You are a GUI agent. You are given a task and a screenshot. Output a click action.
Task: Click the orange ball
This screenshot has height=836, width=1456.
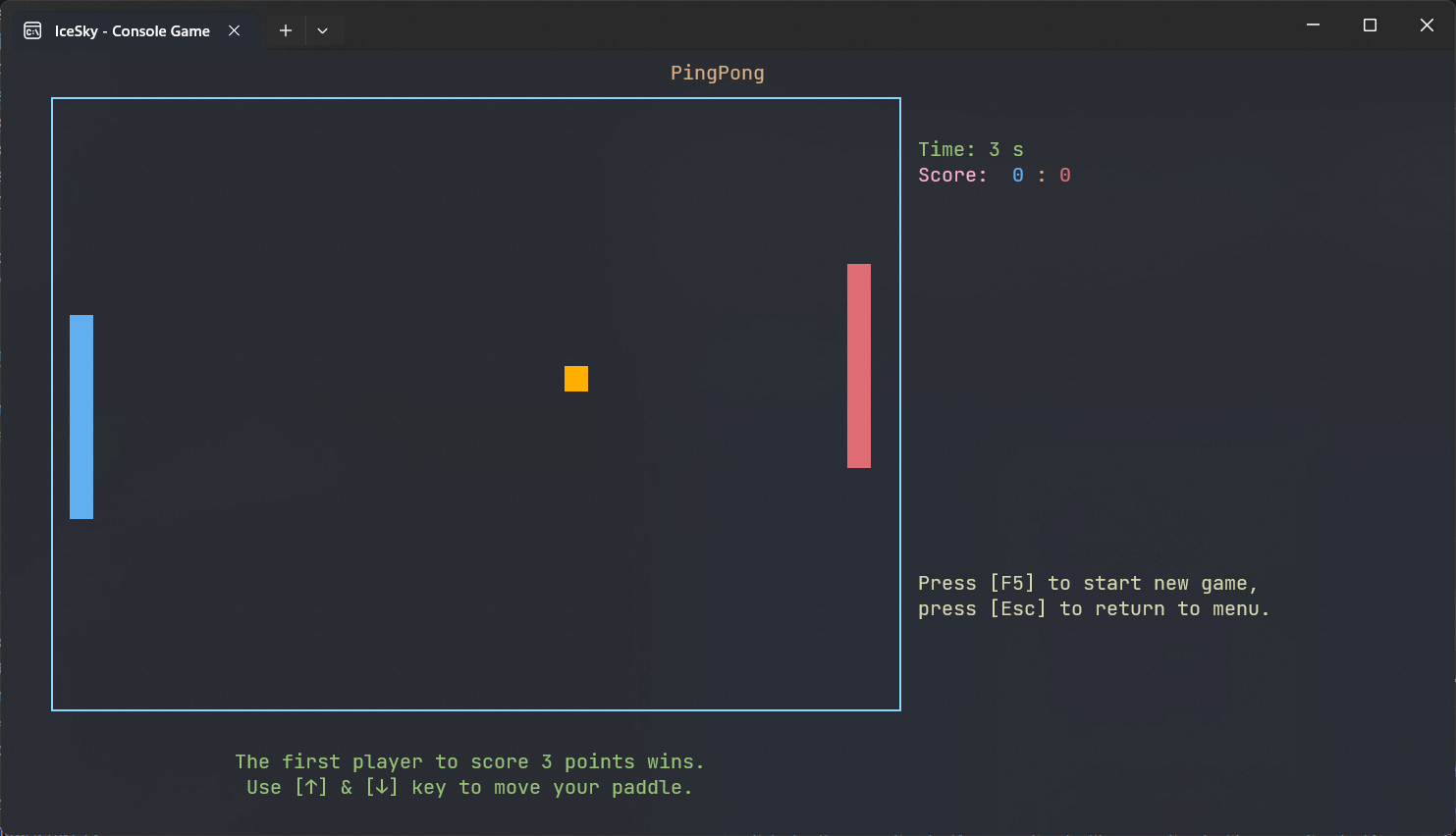point(576,379)
